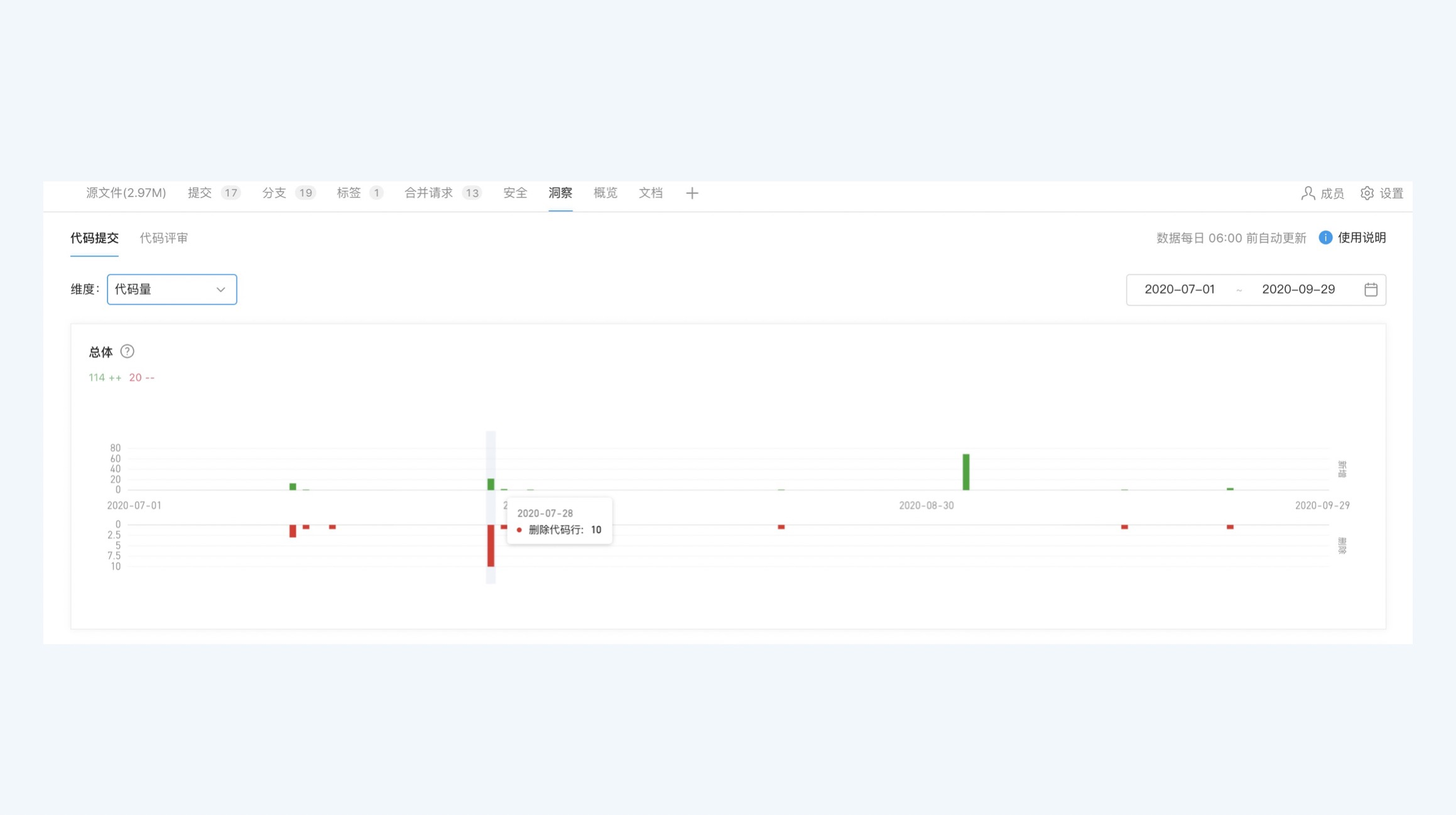This screenshot has width=1456, height=815.
Task: Click the 使用说明 link
Action: point(1361,237)
